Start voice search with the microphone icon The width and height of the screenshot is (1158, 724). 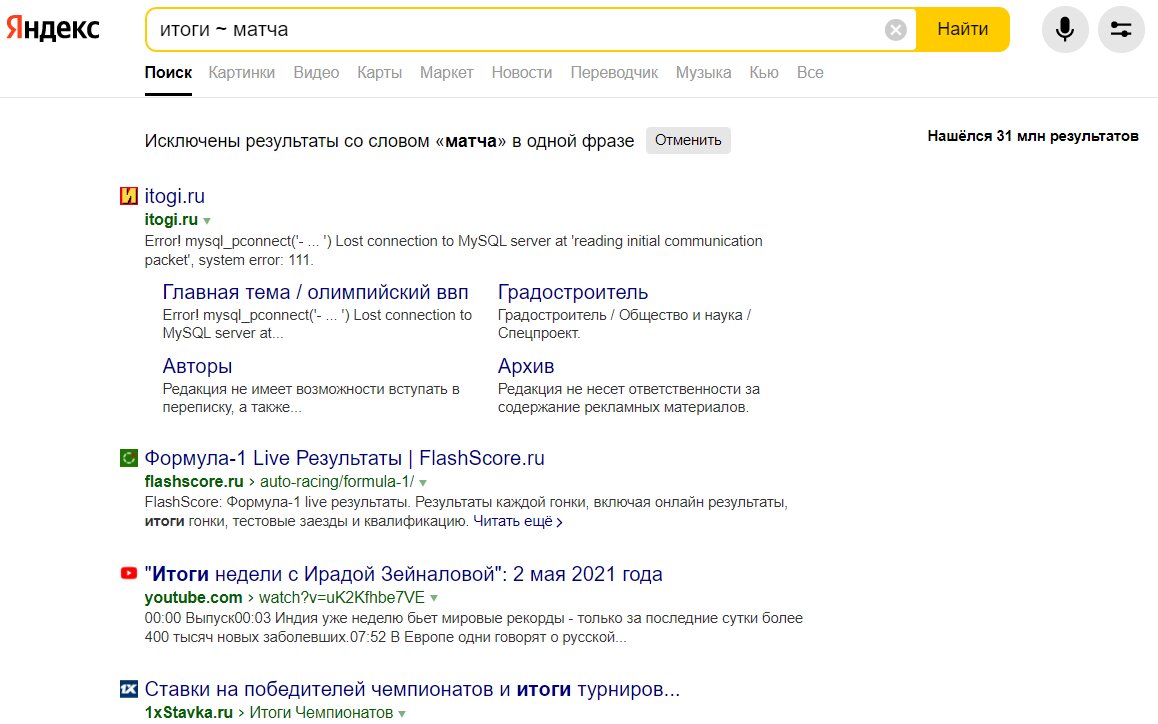coord(1064,30)
